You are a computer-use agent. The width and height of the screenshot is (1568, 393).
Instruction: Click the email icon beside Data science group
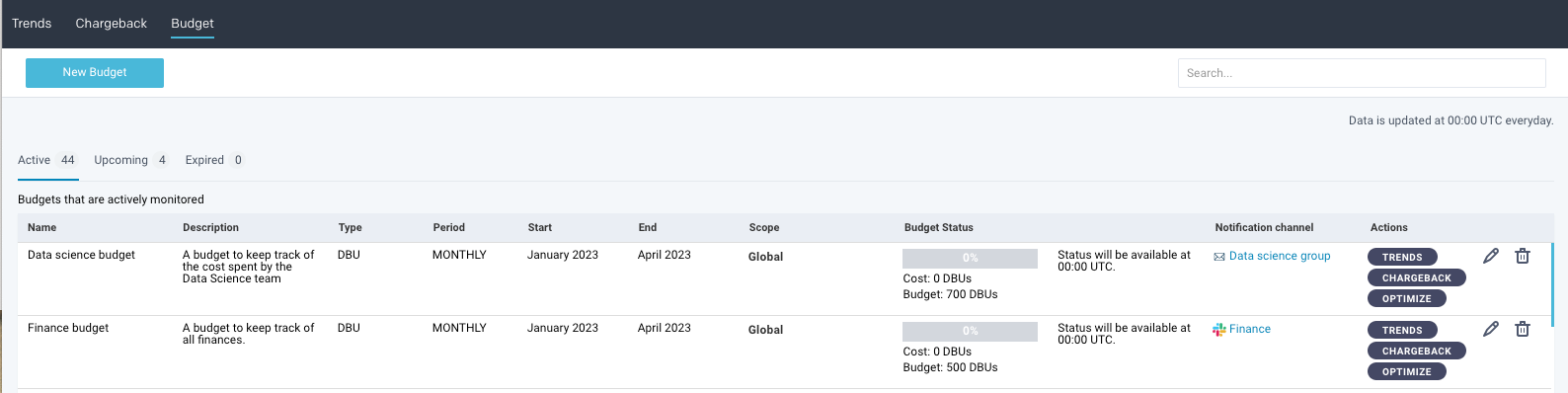point(1219,257)
